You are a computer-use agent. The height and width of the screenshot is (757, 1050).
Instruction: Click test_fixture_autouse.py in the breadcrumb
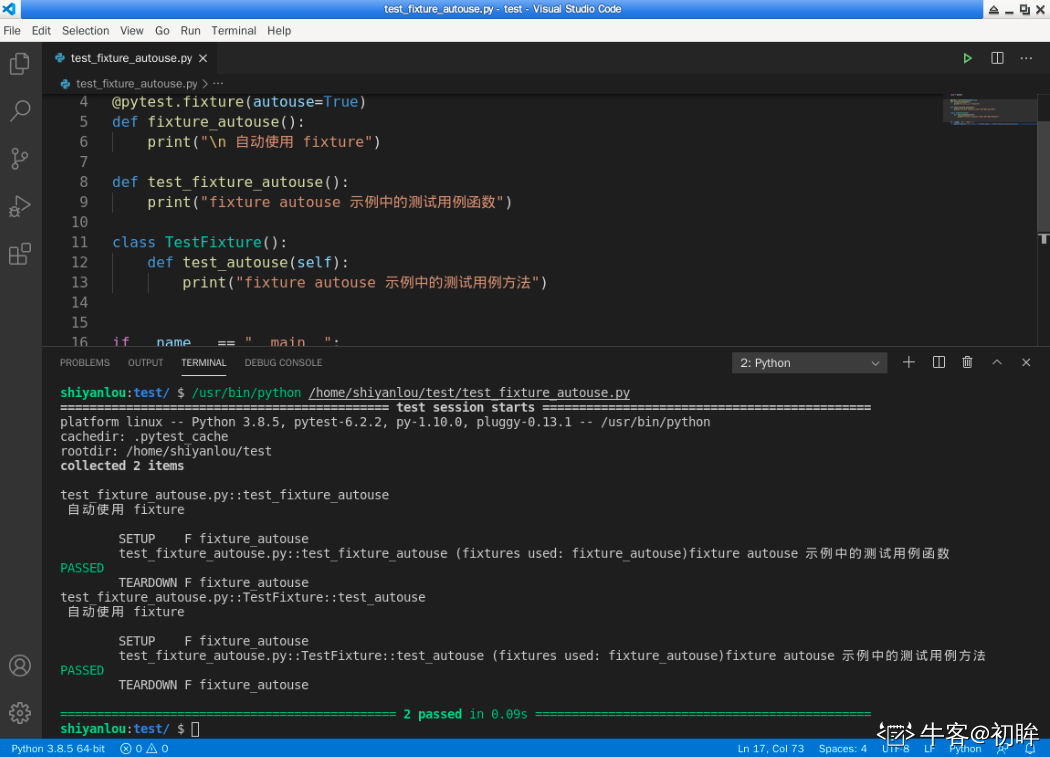(136, 84)
